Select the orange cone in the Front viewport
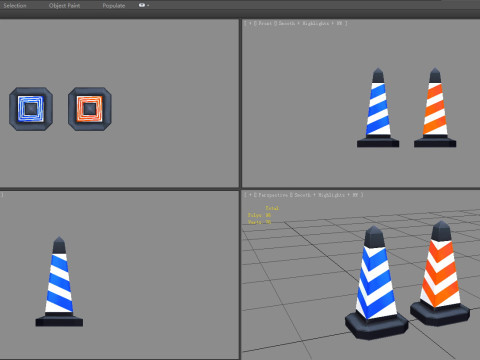Image resolution: width=480 pixels, height=360 pixels. [x=435, y=107]
